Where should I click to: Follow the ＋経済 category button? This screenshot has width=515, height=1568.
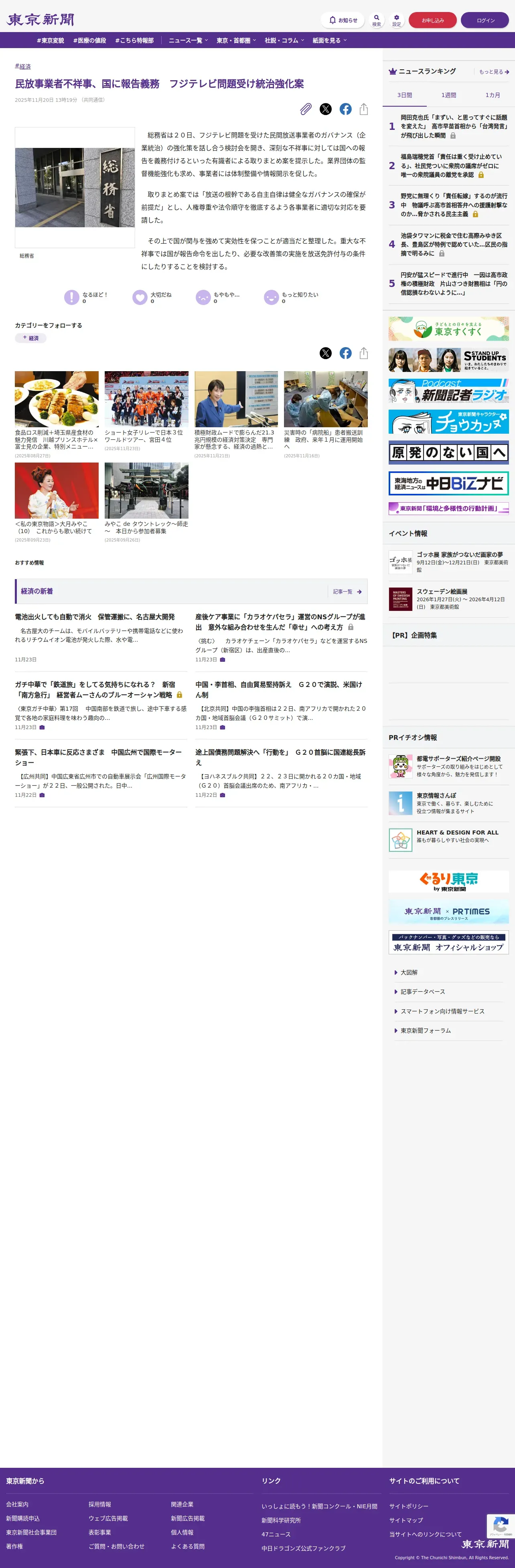coord(30,338)
